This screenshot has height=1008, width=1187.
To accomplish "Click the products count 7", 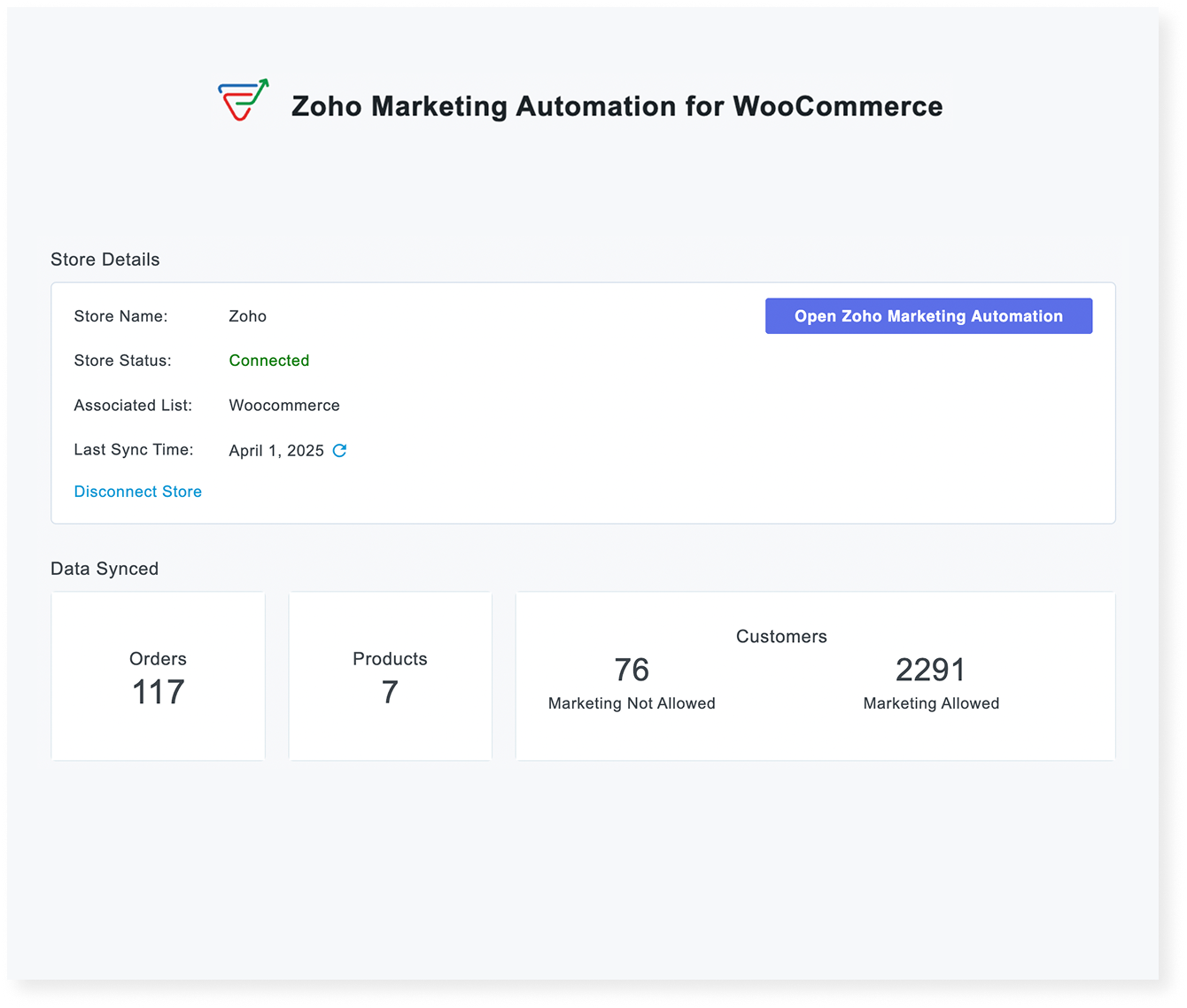I will [390, 692].
